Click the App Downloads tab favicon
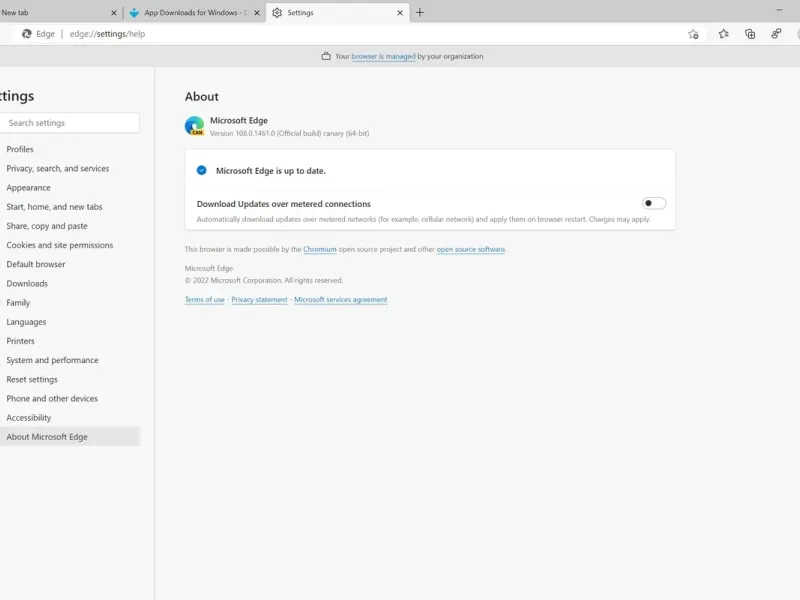The image size is (800, 600). click(134, 13)
